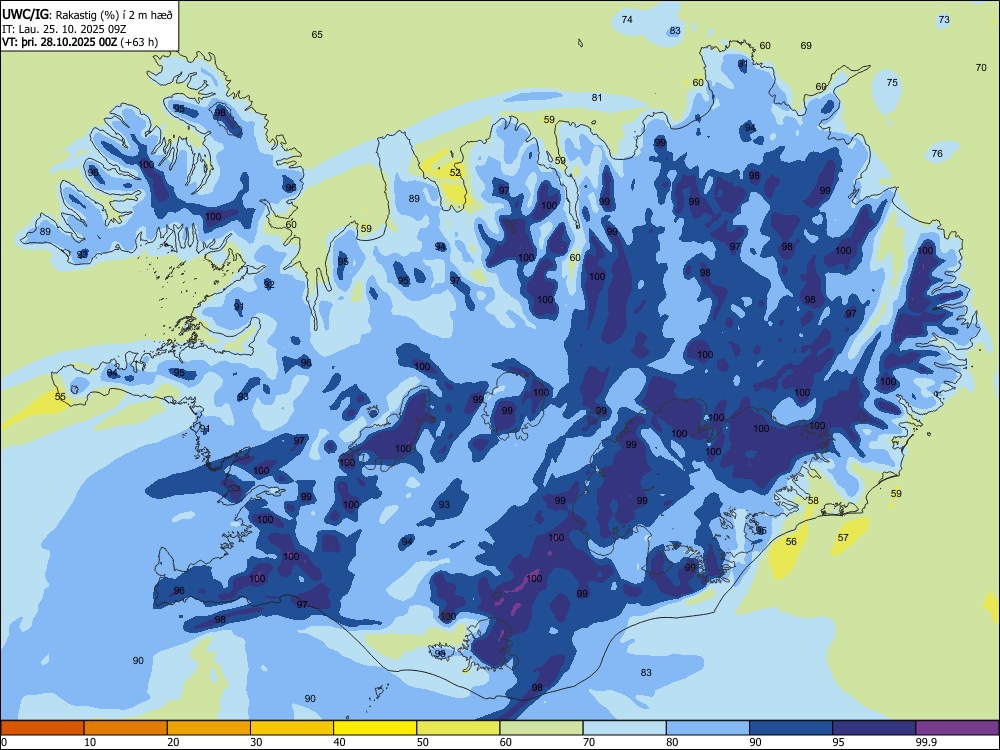Pick the pale blue 70–80 legend swatch
This screenshot has height=750, width=1000.
624,728
